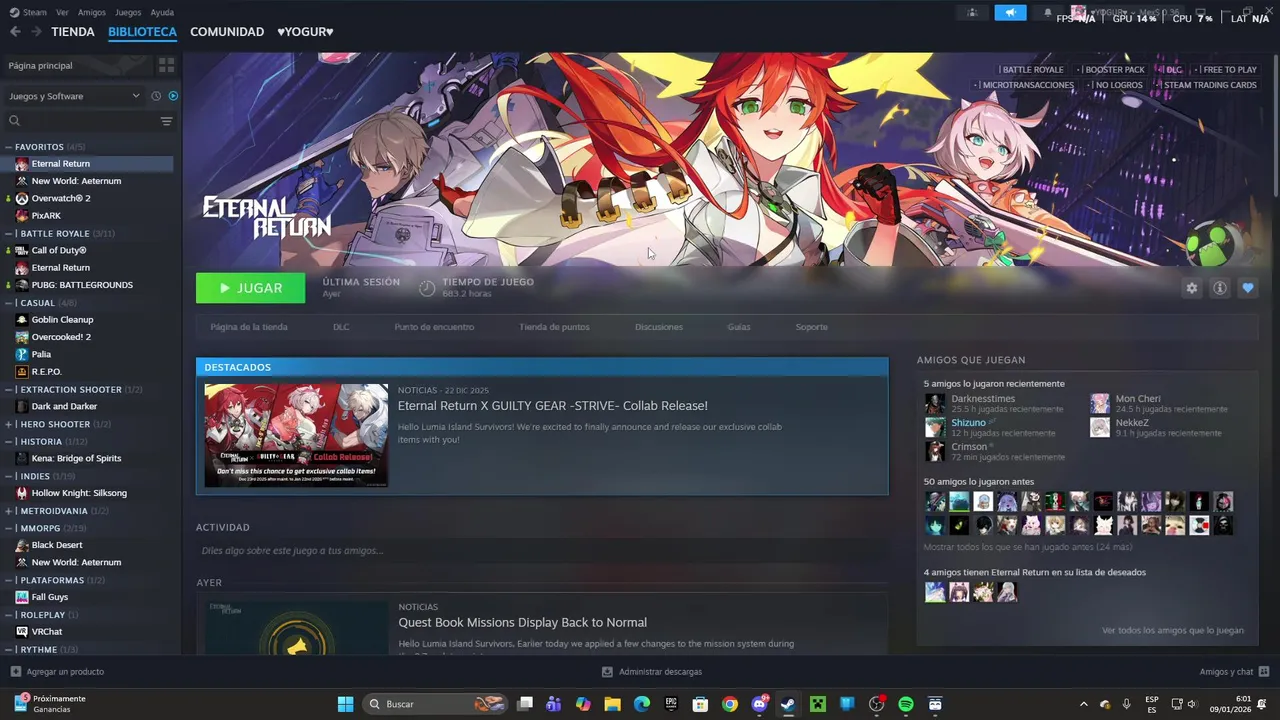This screenshot has height=720, width=1280.
Task: Collapse the HERO SHOOTER category
Action: click(9, 424)
